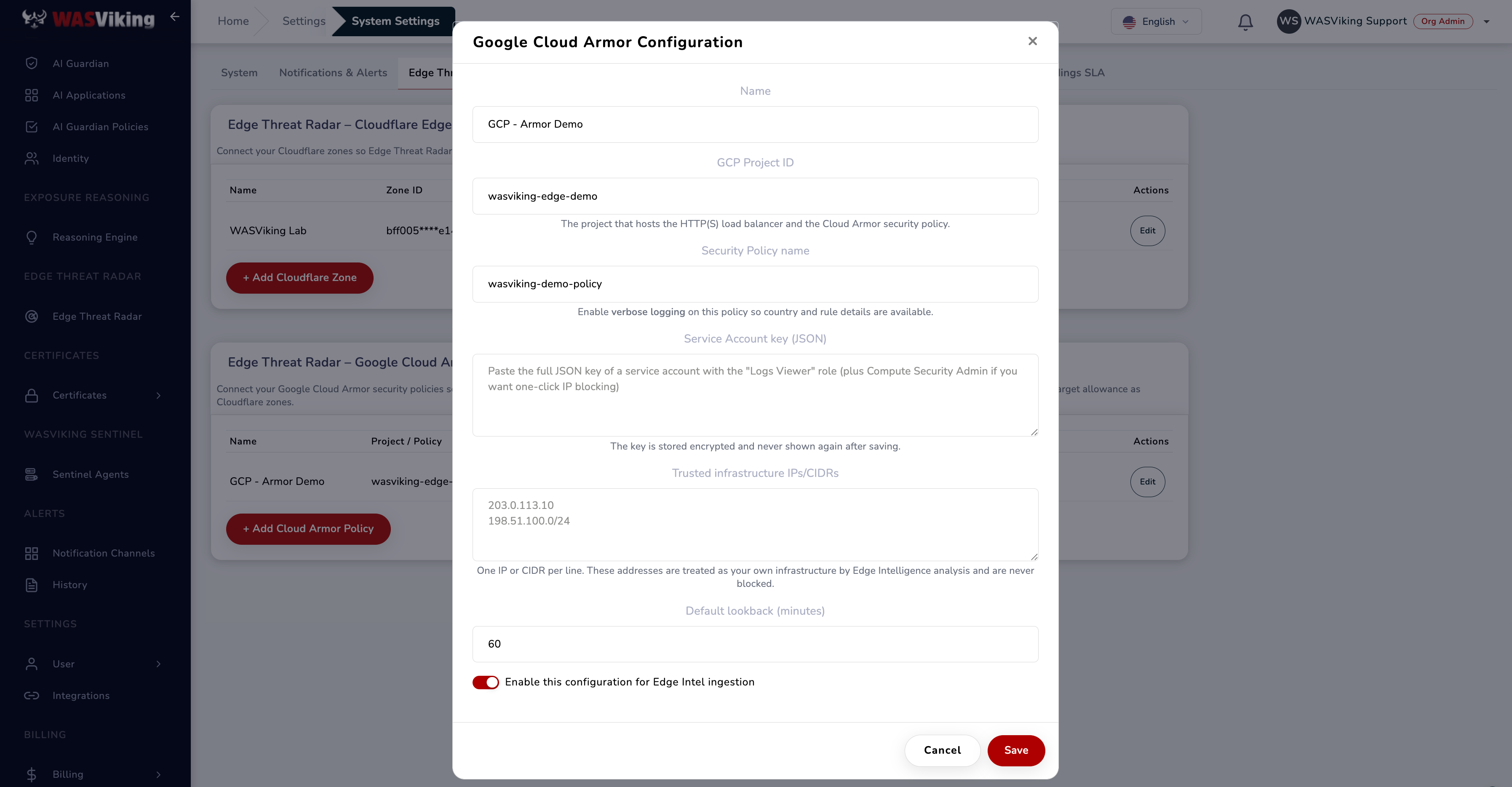Expand the Billing submenu chevron
The height and width of the screenshot is (787, 1512).
[158, 774]
